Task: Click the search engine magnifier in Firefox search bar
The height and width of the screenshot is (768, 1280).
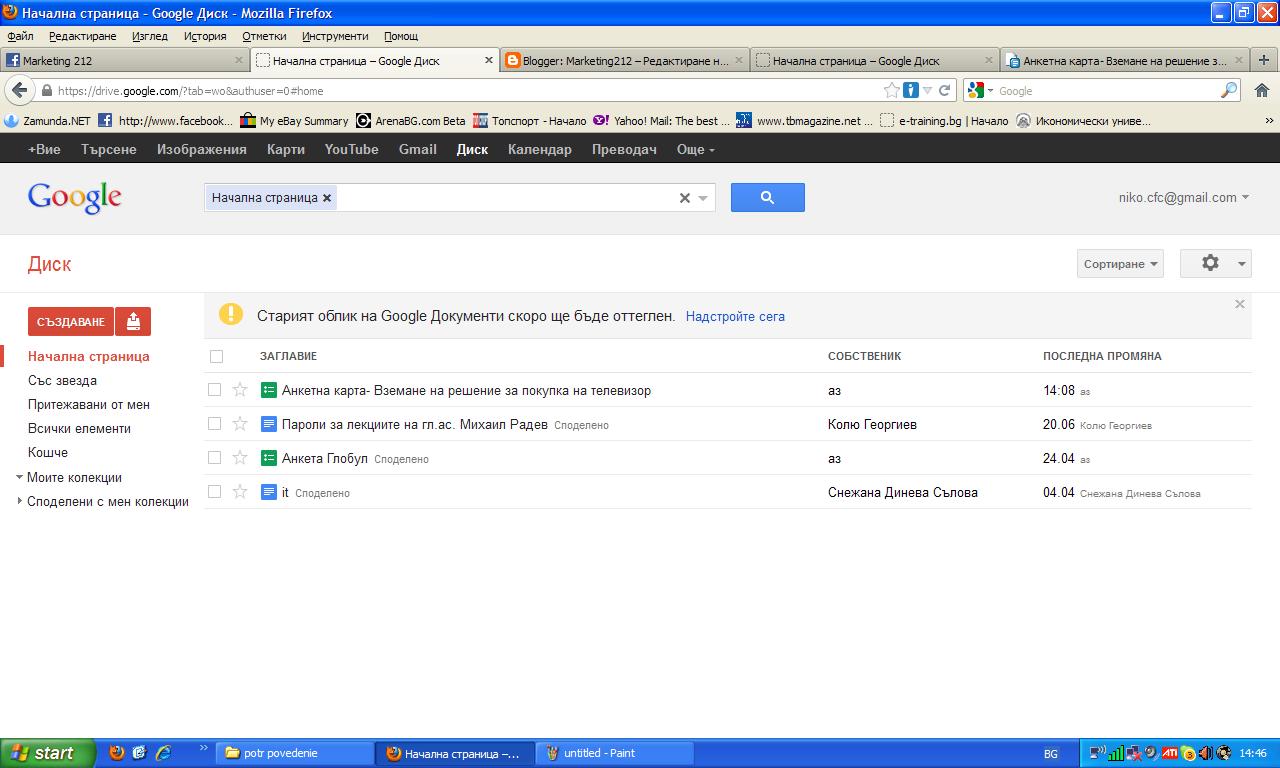Action: point(1229,90)
